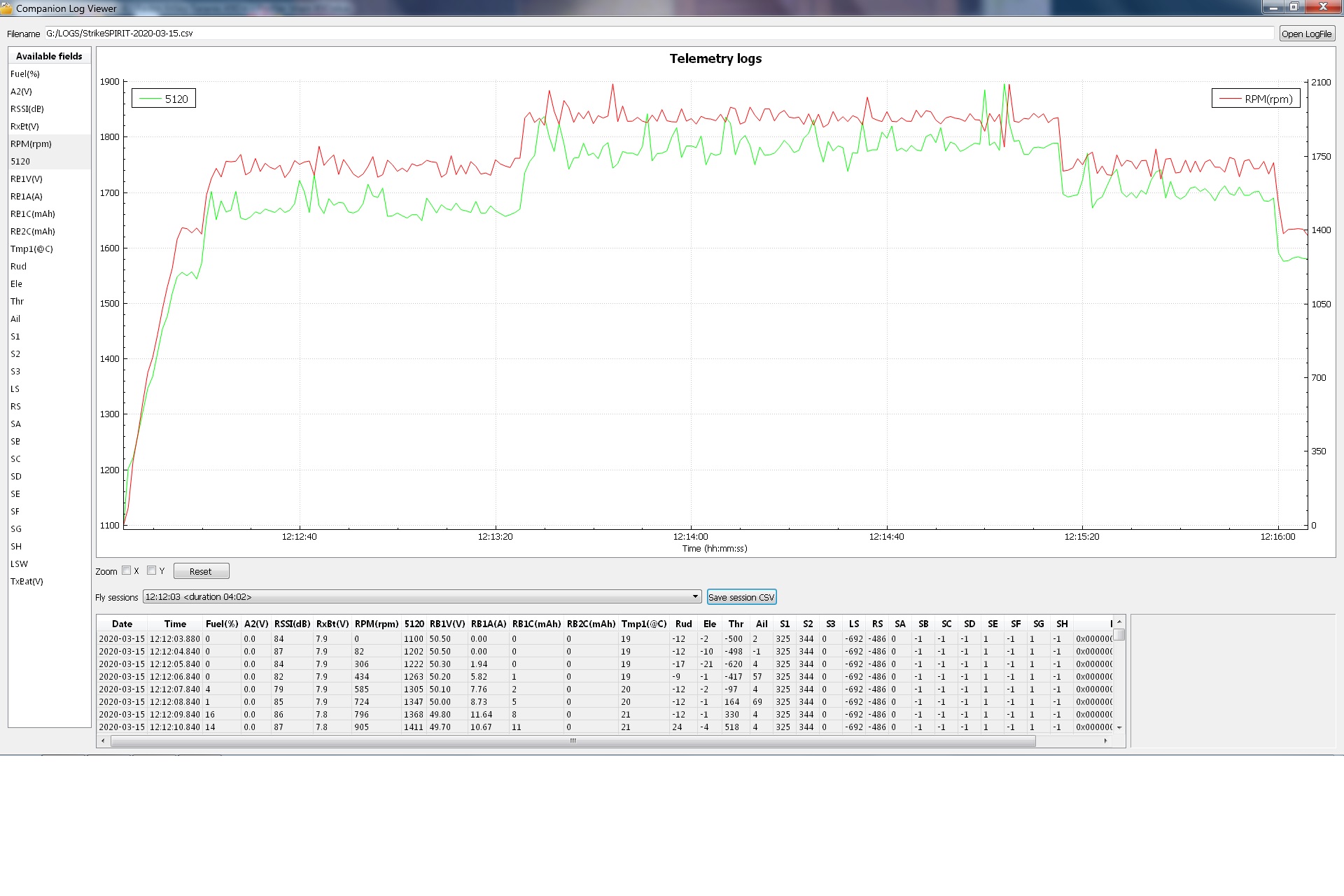The height and width of the screenshot is (896, 1344).
Task: Click the green 5120 legend entry
Action: point(164,99)
